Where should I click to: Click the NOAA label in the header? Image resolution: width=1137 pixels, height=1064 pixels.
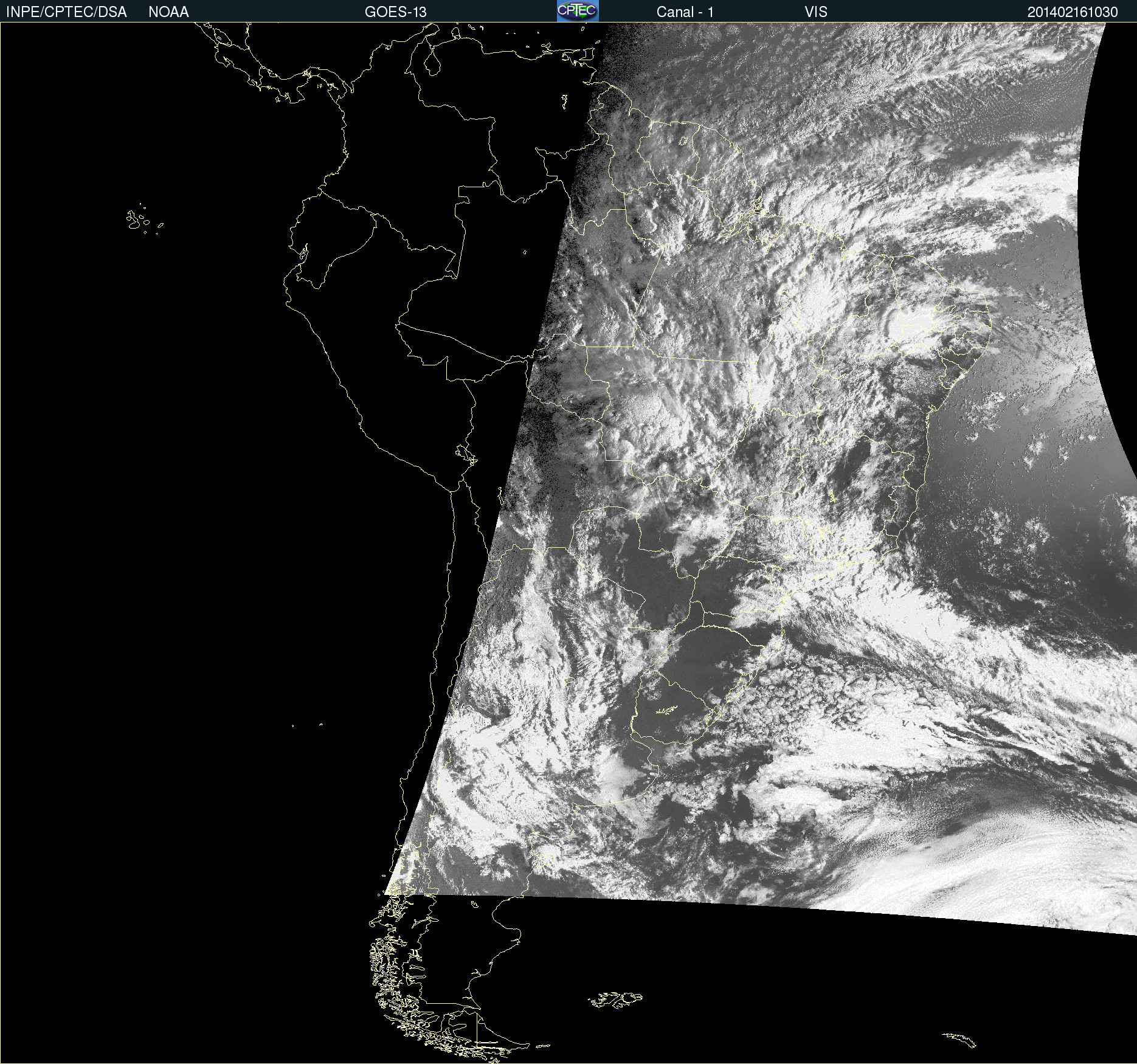point(168,12)
